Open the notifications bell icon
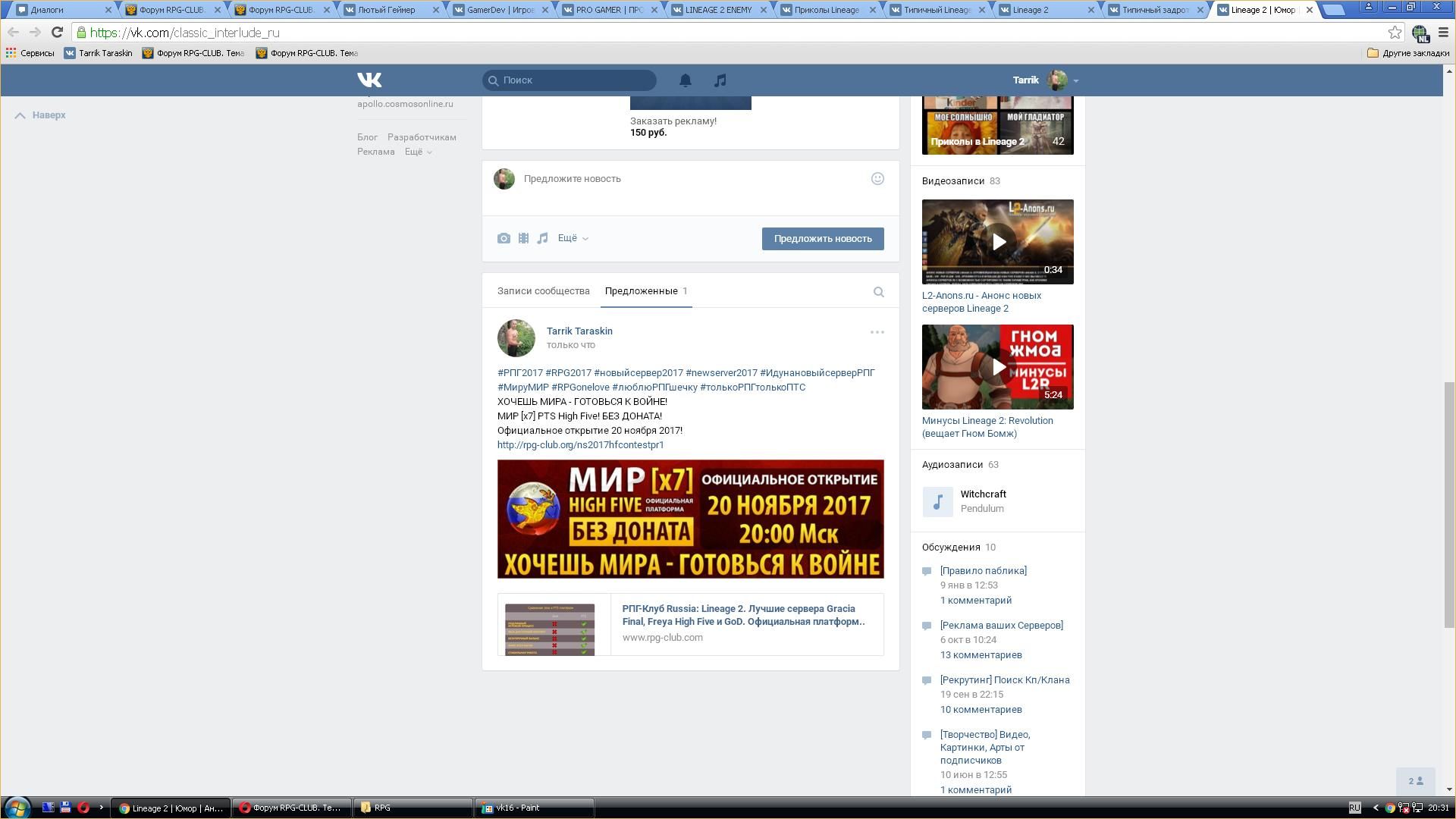 click(685, 80)
